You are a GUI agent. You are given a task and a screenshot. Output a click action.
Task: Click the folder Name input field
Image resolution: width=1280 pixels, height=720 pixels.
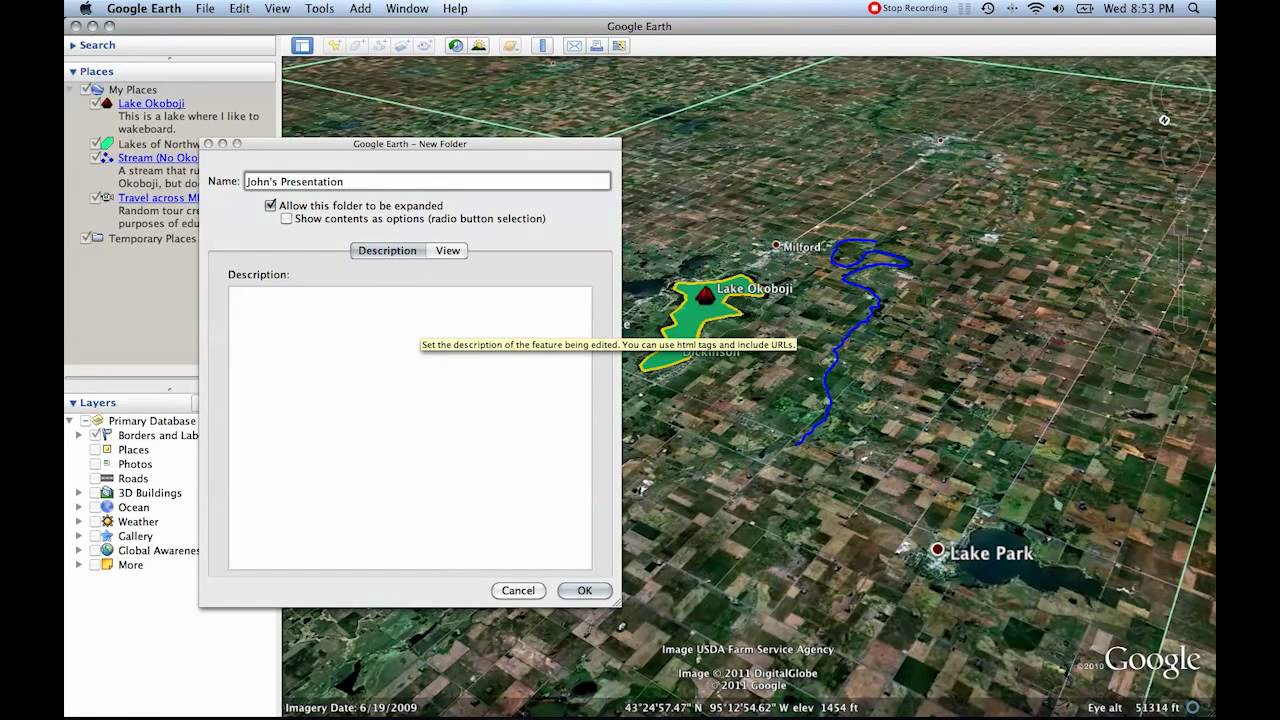[x=427, y=181]
